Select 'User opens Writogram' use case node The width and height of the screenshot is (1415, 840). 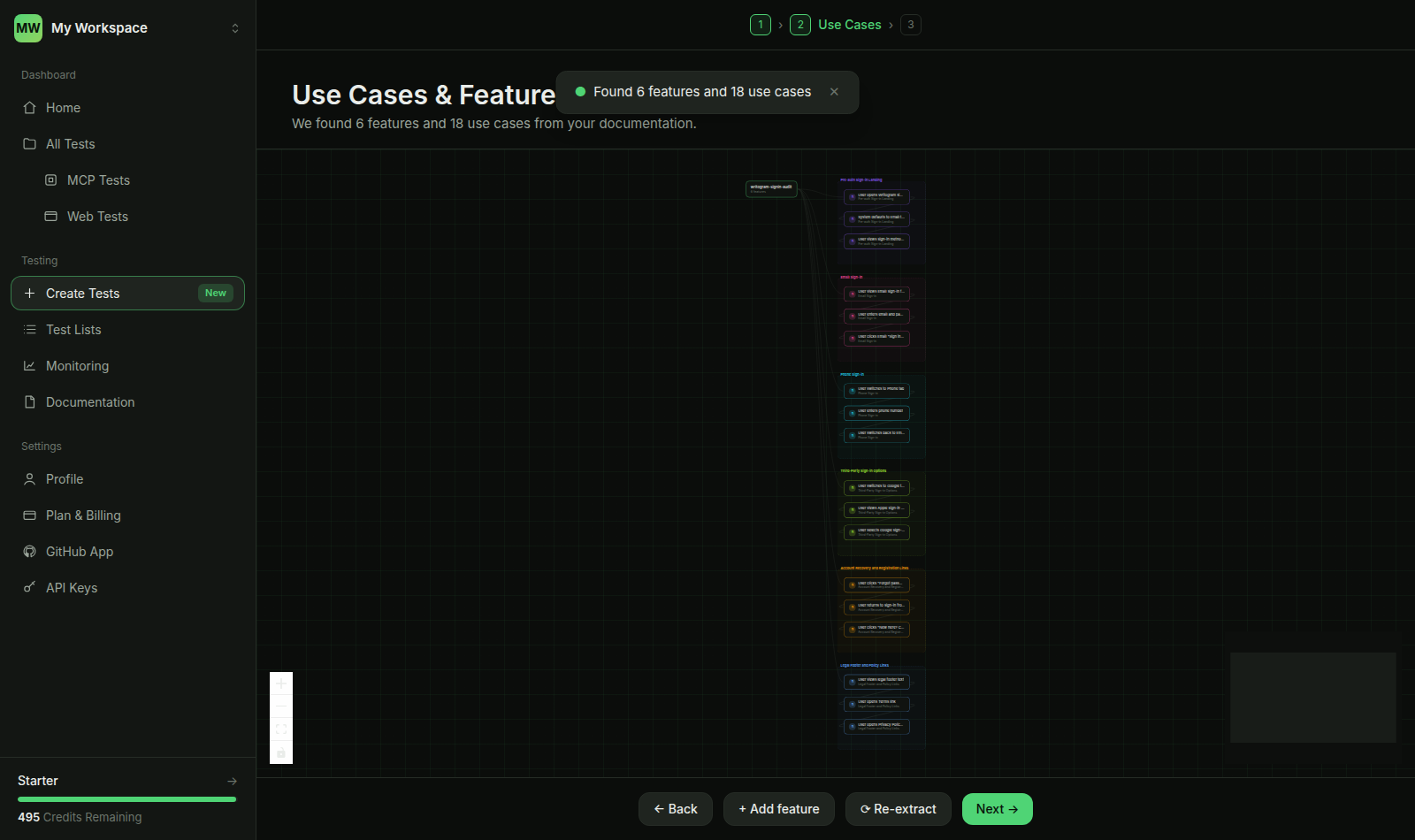(876, 196)
